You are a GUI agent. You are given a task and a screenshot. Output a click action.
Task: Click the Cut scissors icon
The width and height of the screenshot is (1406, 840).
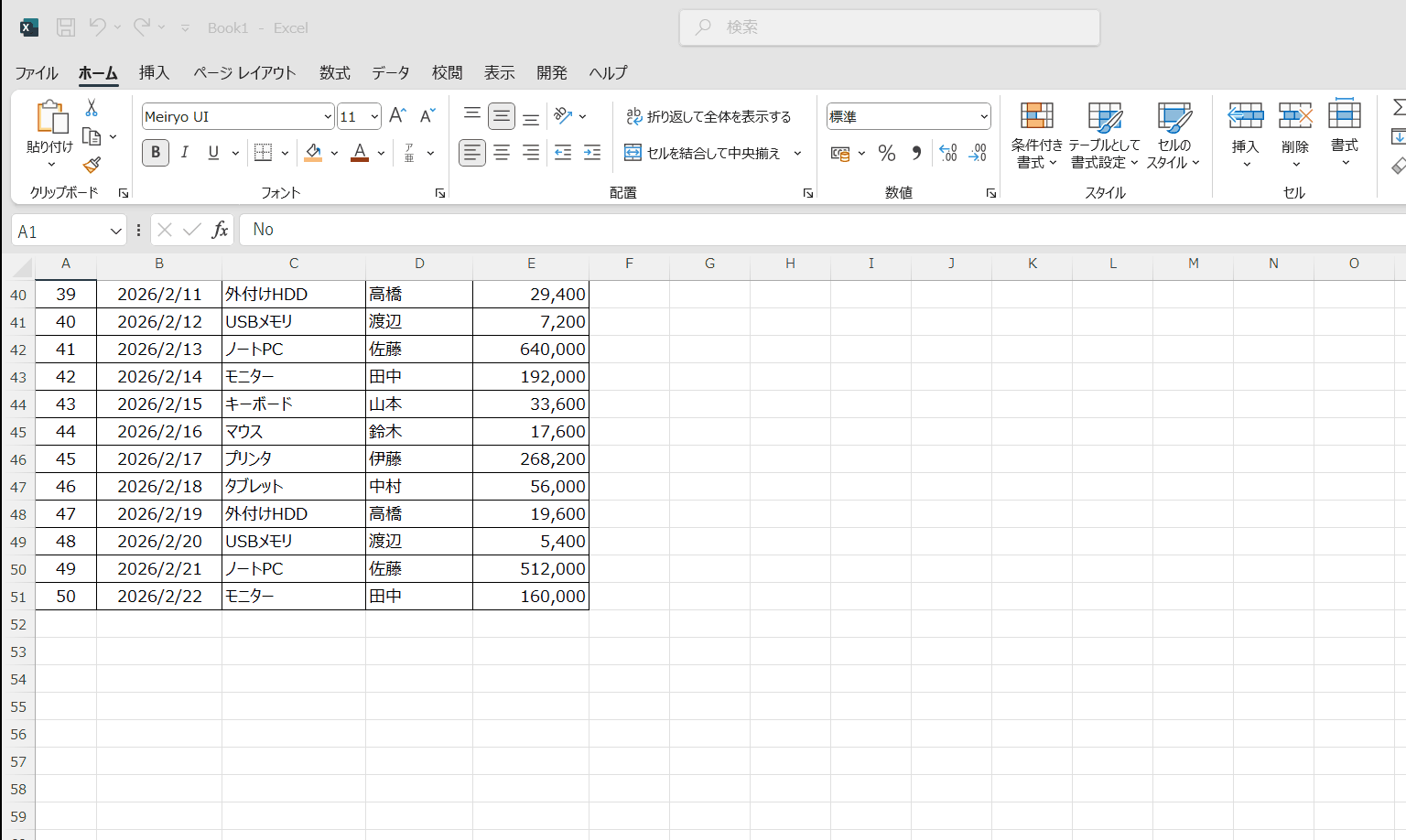pos(92,108)
